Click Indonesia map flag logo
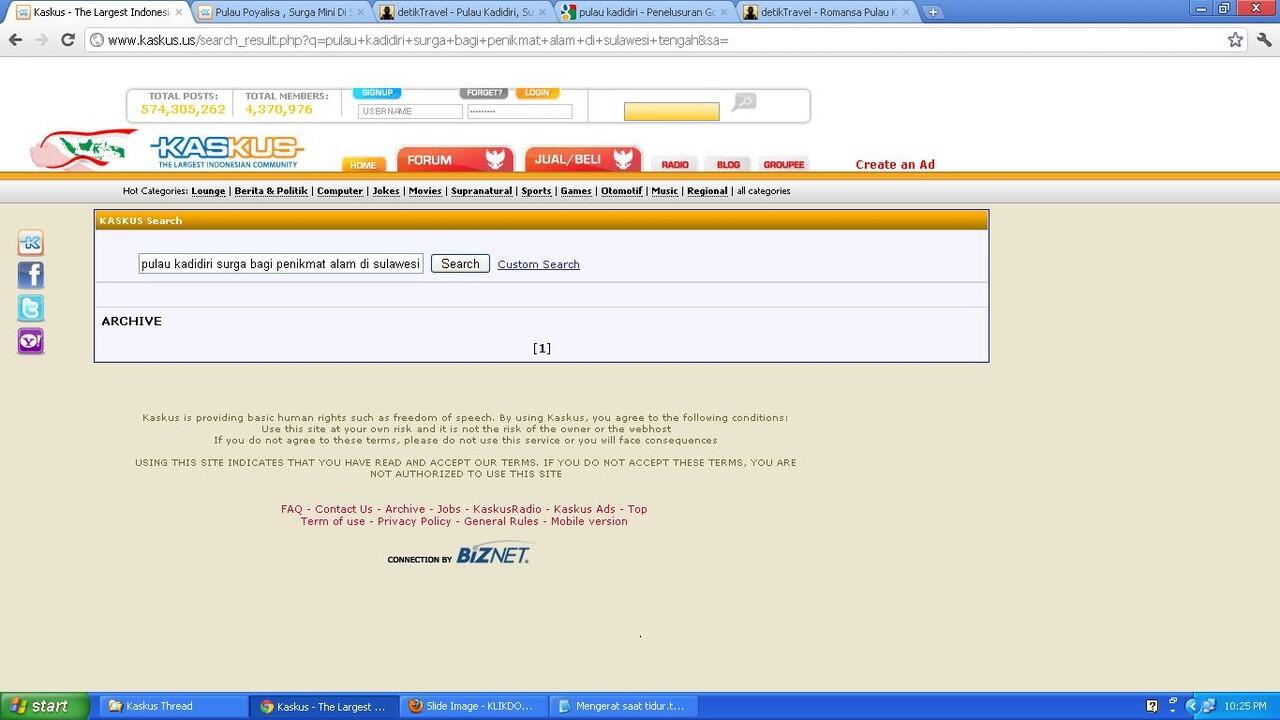This screenshot has height=720, width=1280. [x=82, y=149]
